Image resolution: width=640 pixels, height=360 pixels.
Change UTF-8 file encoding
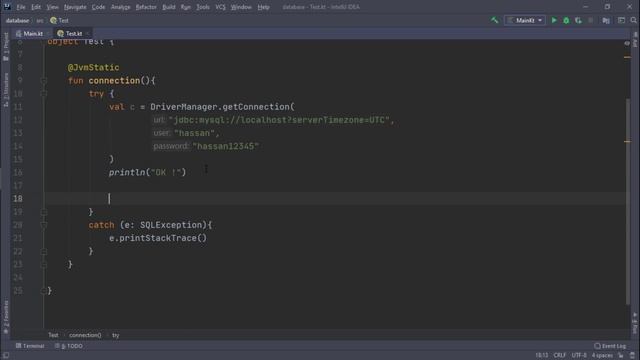[579, 356]
